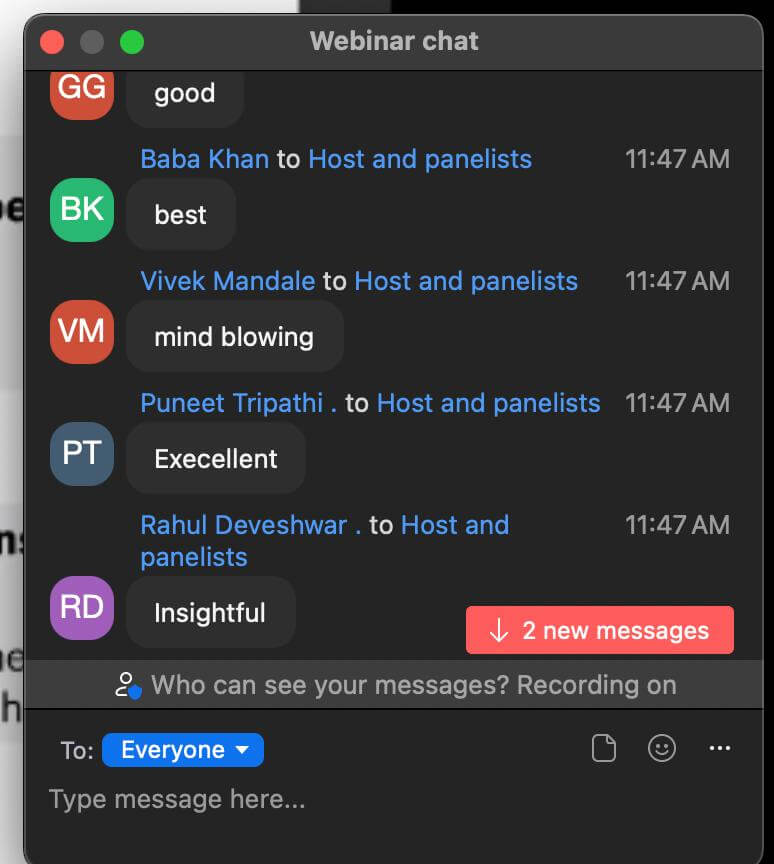This screenshot has width=774, height=864.
Task: Jump to 2 new messages
Action: click(600, 630)
